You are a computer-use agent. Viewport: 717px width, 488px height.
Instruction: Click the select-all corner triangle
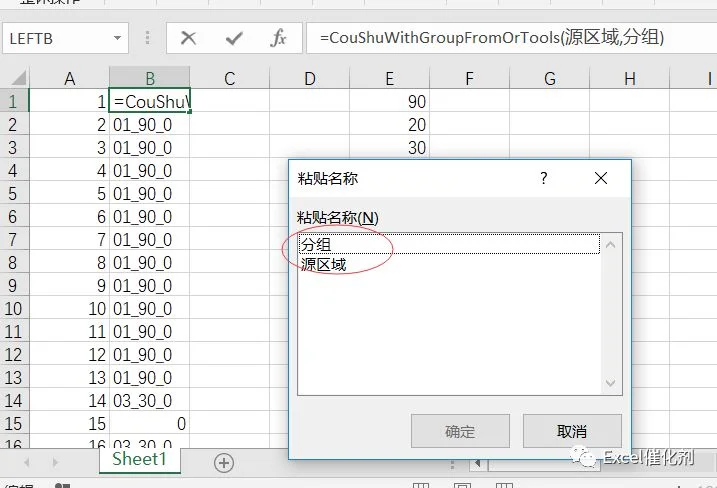[18, 78]
